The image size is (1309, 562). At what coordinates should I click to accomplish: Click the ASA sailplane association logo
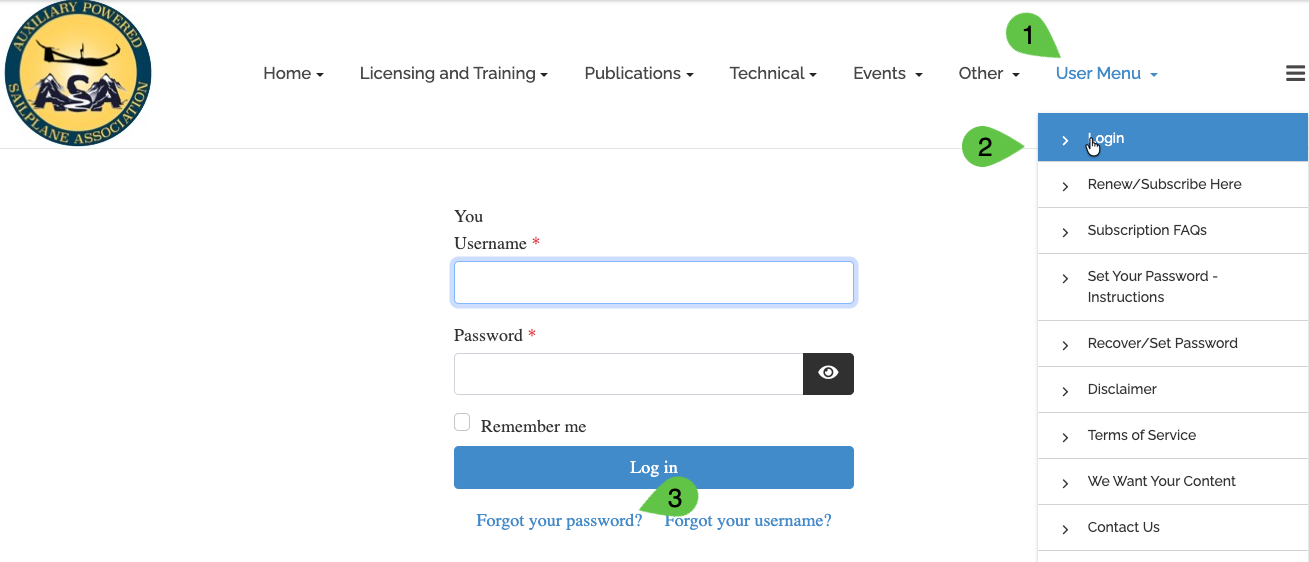(77, 74)
